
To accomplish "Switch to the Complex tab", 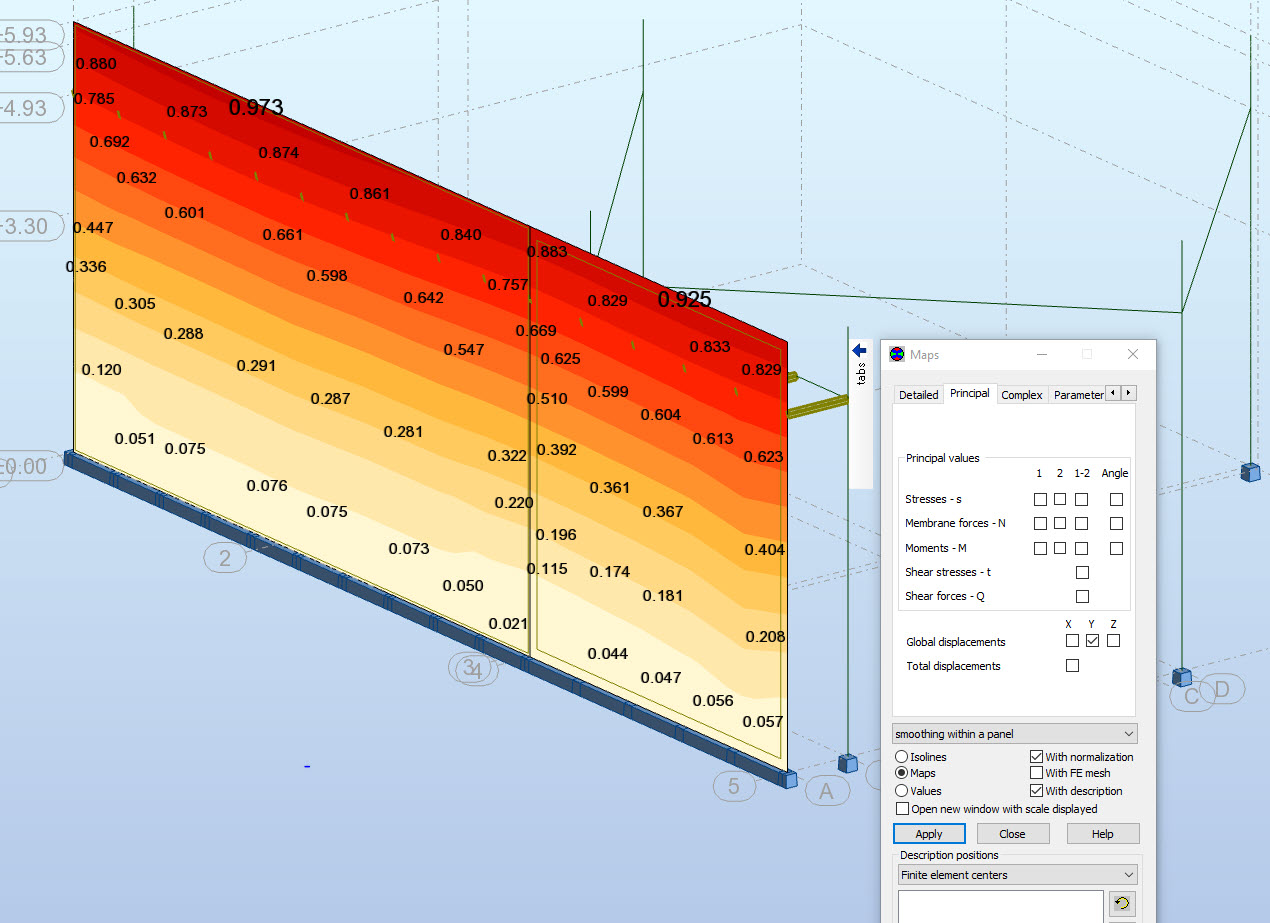I will coord(1021,394).
